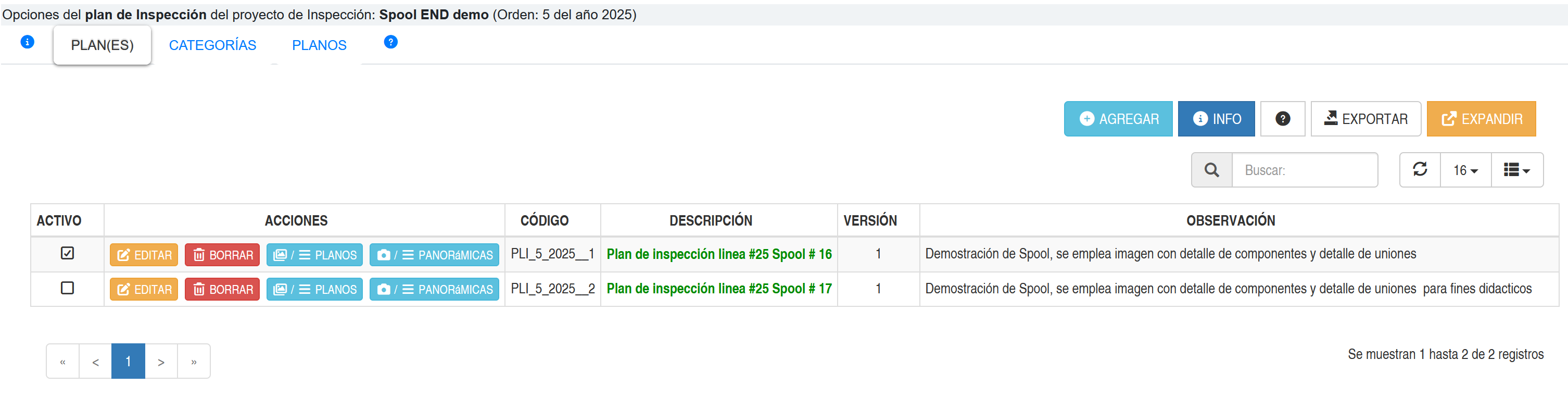Click the EXPANDIR button
The height and width of the screenshot is (397, 1568).
click(1481, 119)
